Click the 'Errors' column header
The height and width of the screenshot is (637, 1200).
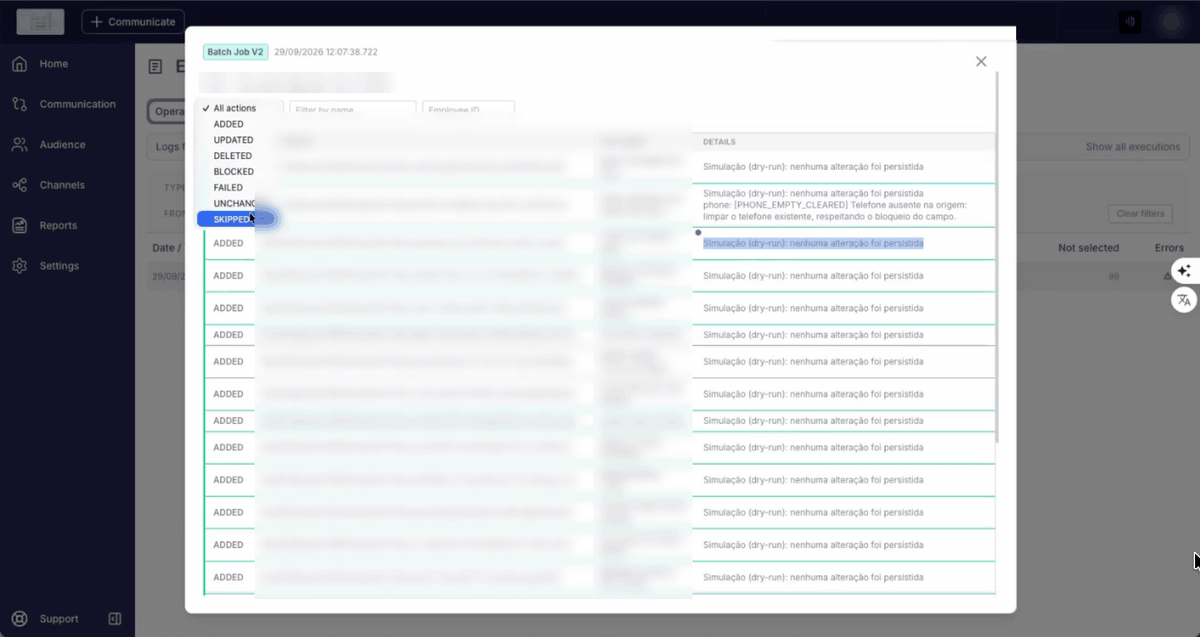click(x=1169, y=248)
